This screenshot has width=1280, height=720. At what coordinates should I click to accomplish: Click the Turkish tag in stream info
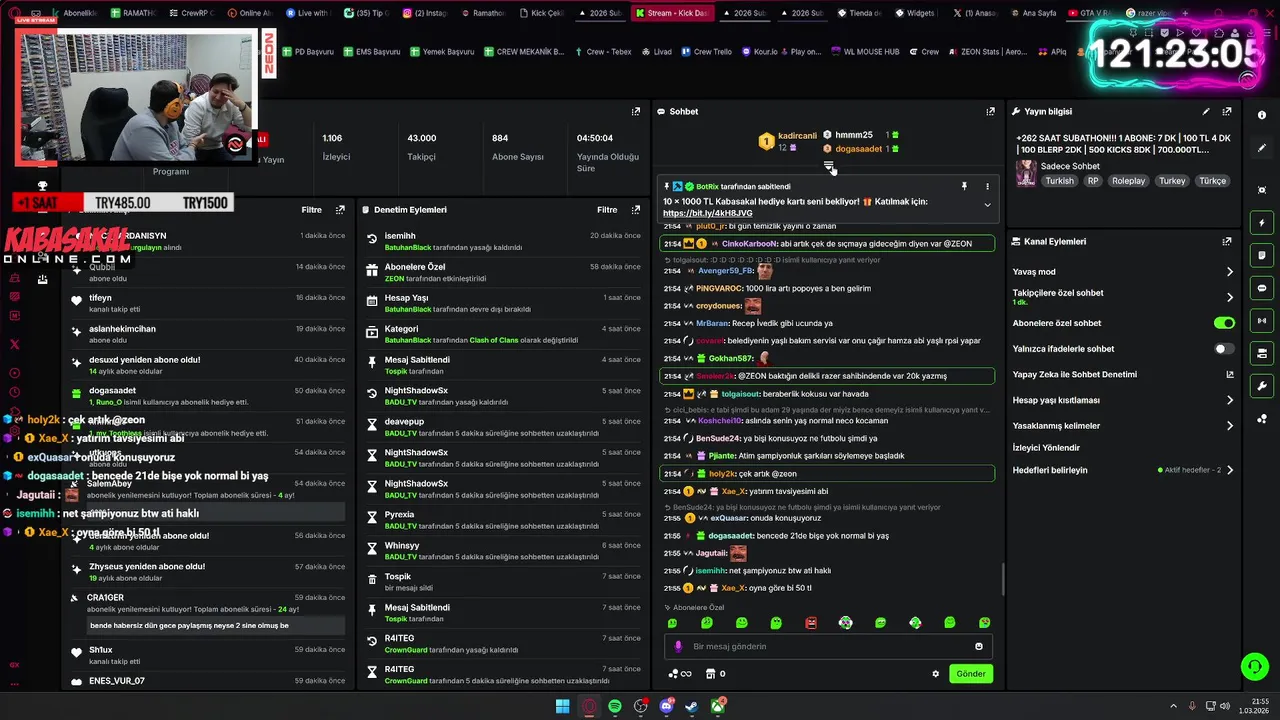click(1059, 181)
